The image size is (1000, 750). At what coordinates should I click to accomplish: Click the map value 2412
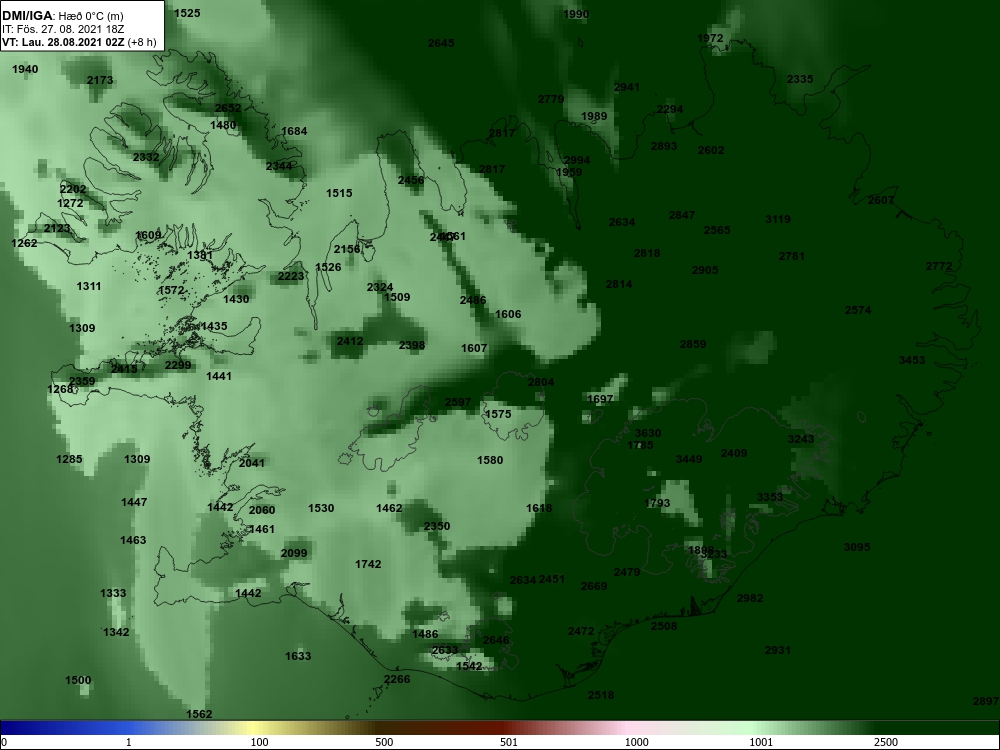click(350, 341)
